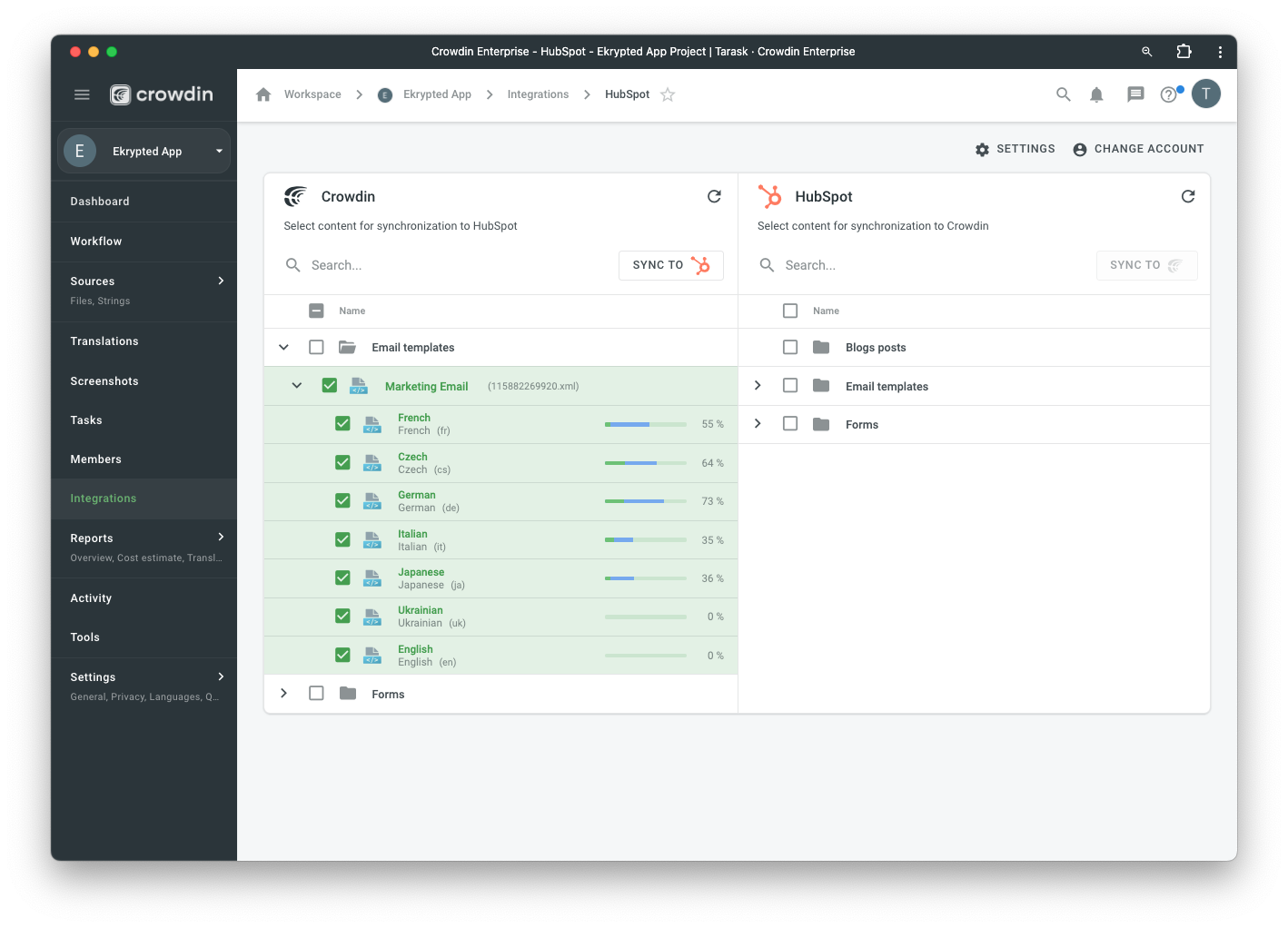The height and width of the screenshot is (928, 1288).
Task: Check Crowdin Email templates folder checkbox
Action: coord(316,347)
